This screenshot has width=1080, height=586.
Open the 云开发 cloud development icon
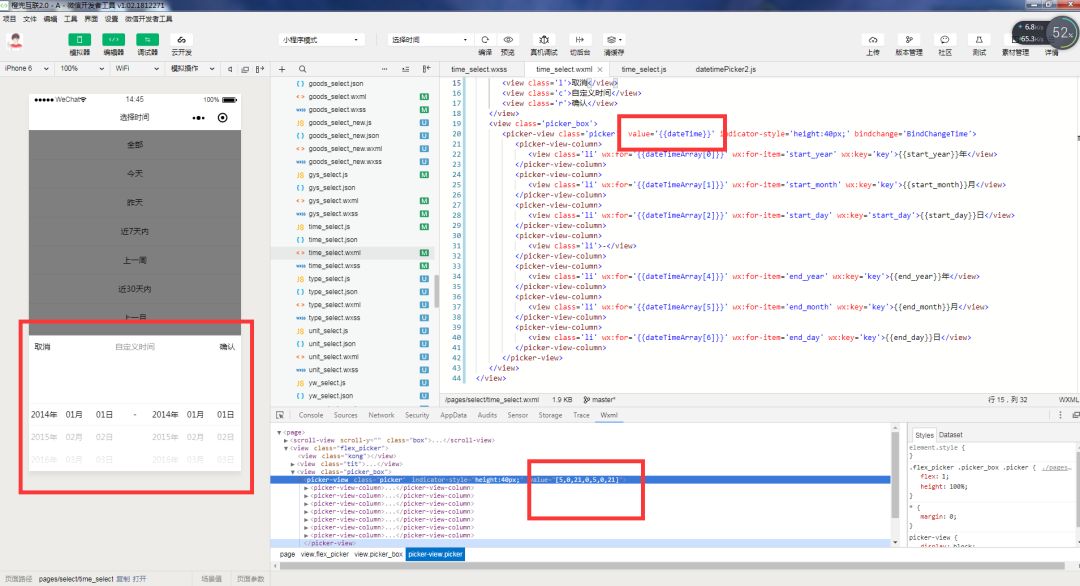point(181,40)
